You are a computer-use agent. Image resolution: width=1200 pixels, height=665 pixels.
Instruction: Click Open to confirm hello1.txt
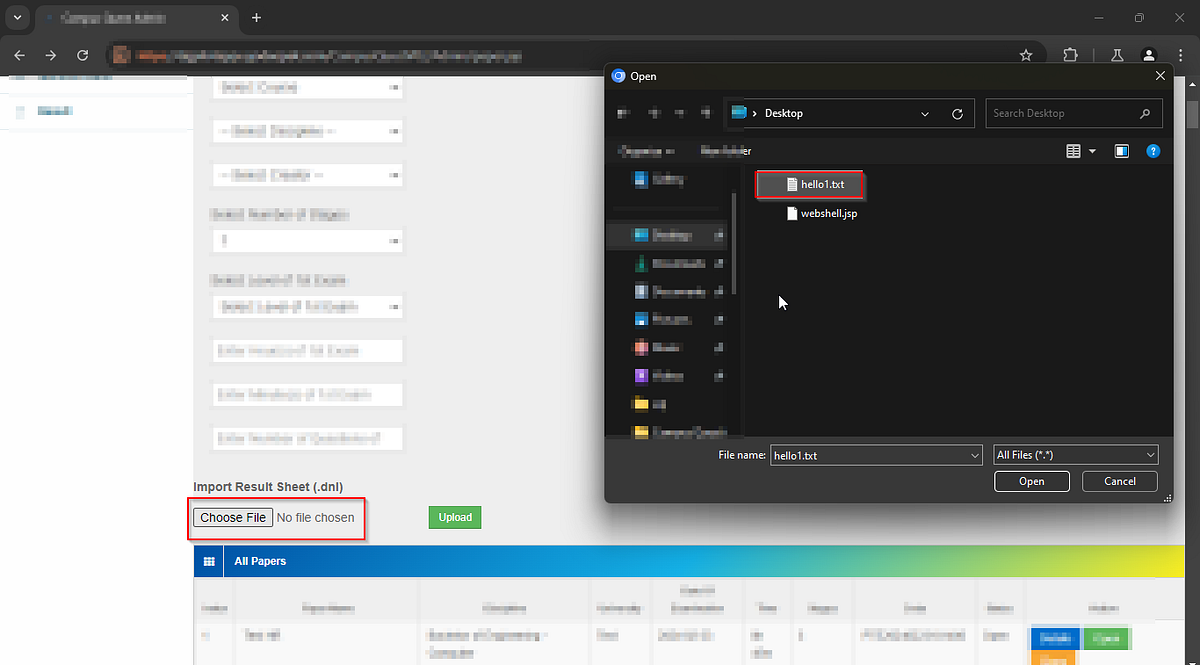(1031, 481)
